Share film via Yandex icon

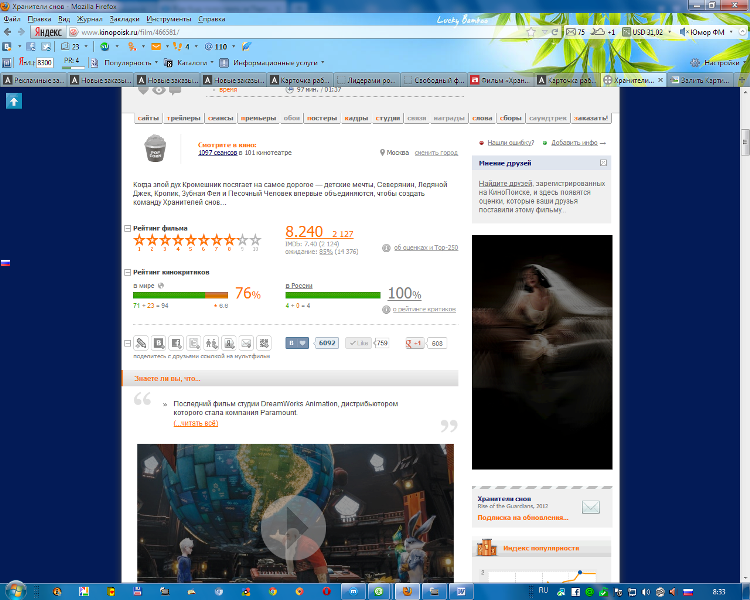pyautogui.click(x=229, y=343)
